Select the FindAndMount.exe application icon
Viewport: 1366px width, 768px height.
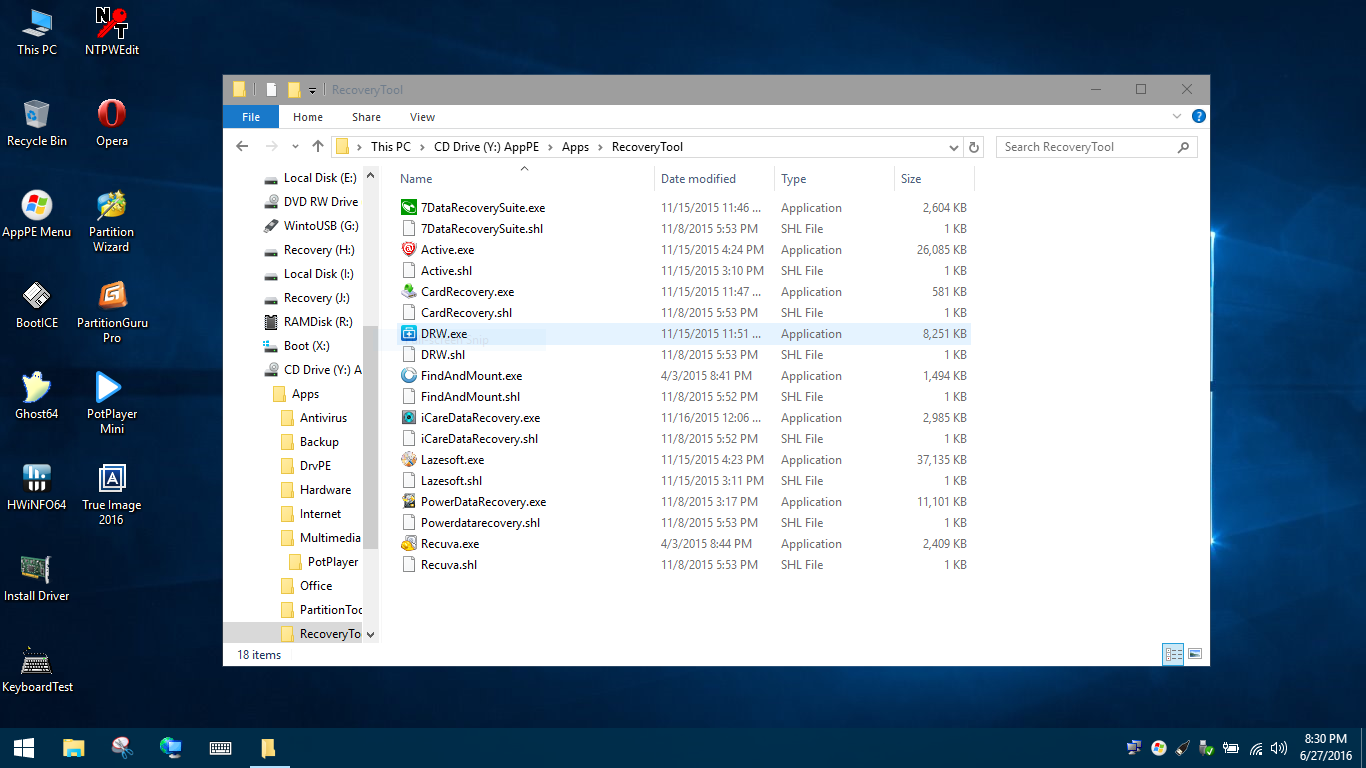408,376
